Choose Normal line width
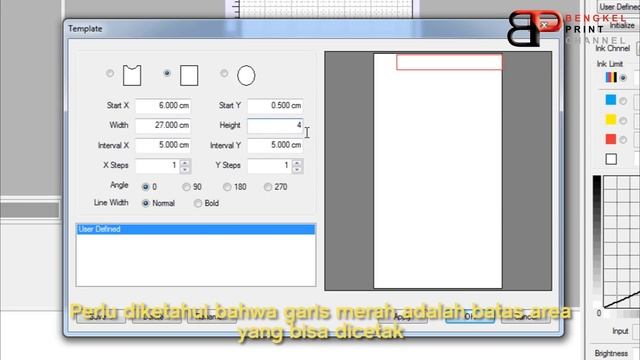The image size is (640, 360). pos(145,203)
